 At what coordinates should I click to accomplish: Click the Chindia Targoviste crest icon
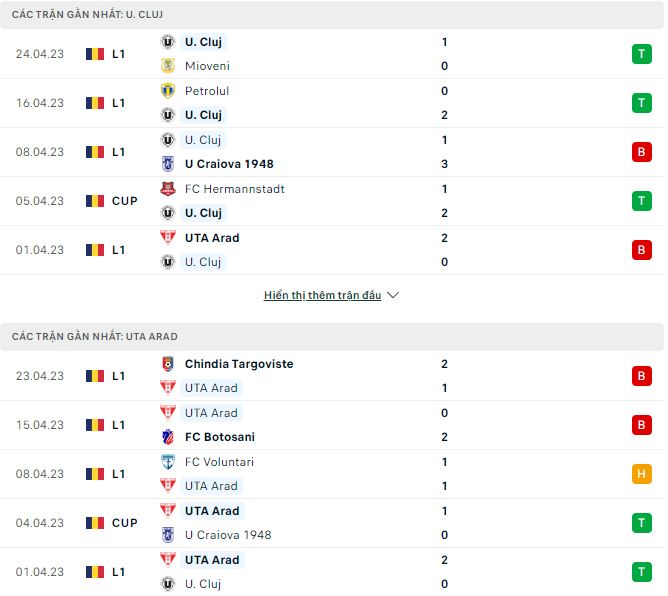(x=168, y=364)
